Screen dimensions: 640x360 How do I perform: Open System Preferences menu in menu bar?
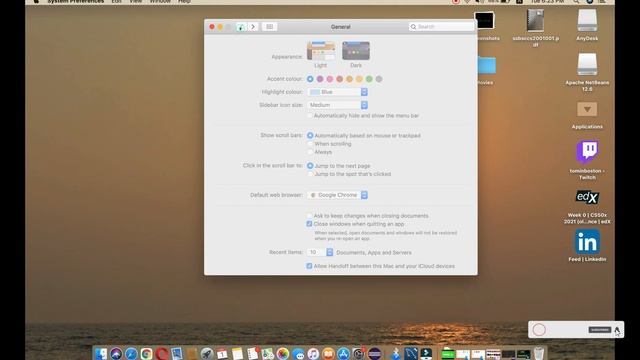76,2
